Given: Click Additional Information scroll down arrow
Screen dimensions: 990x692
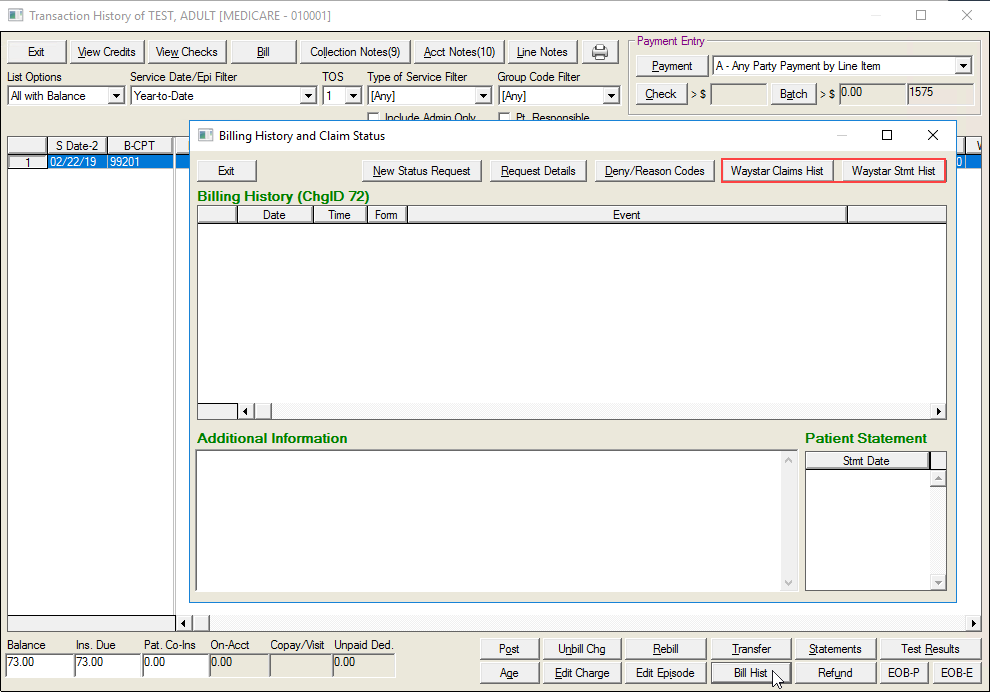Looking at the screenshot, I should click(x=789, y=583).
